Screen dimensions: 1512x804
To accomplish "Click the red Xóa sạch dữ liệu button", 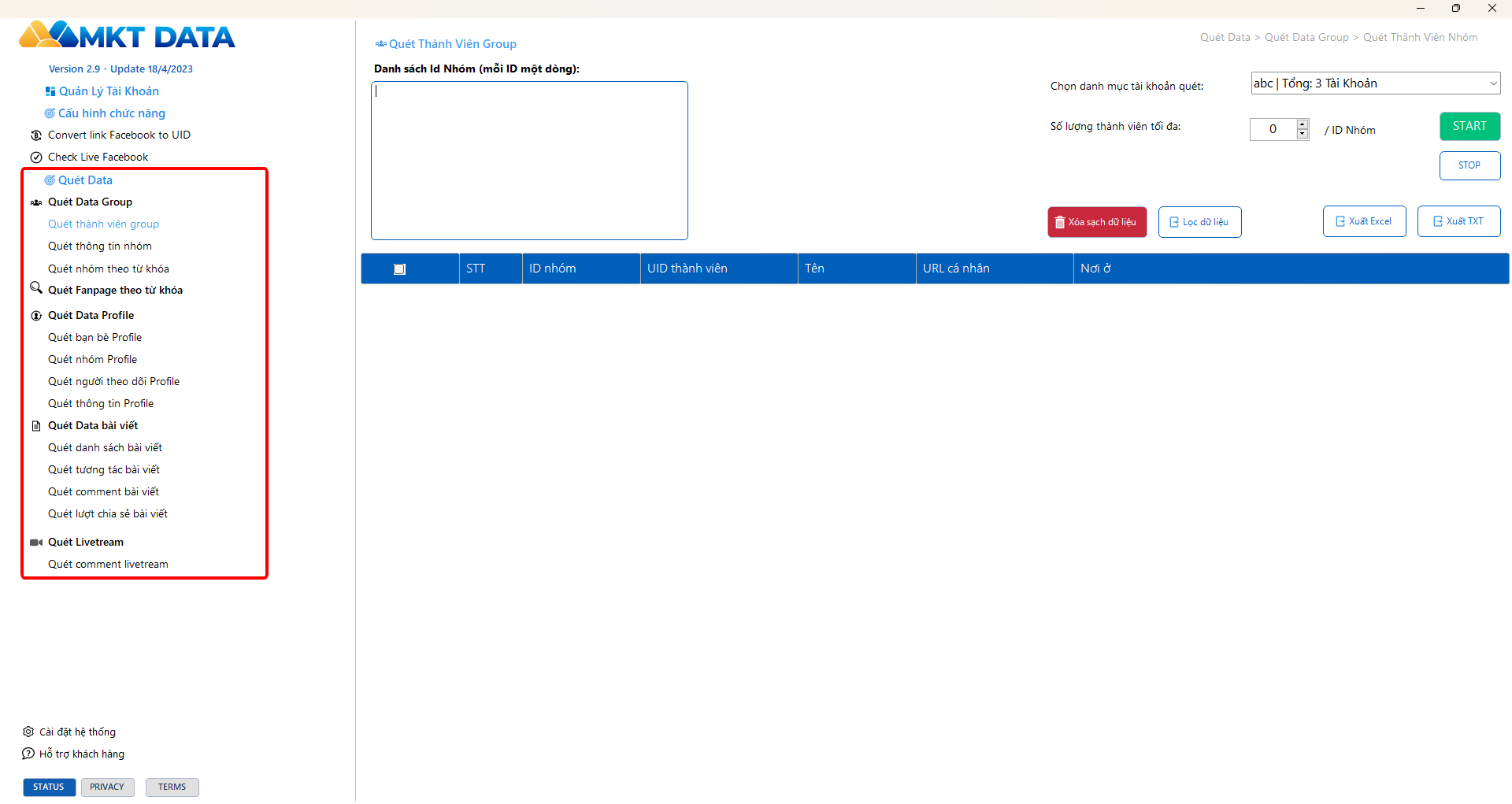I will click(1096, 222).
